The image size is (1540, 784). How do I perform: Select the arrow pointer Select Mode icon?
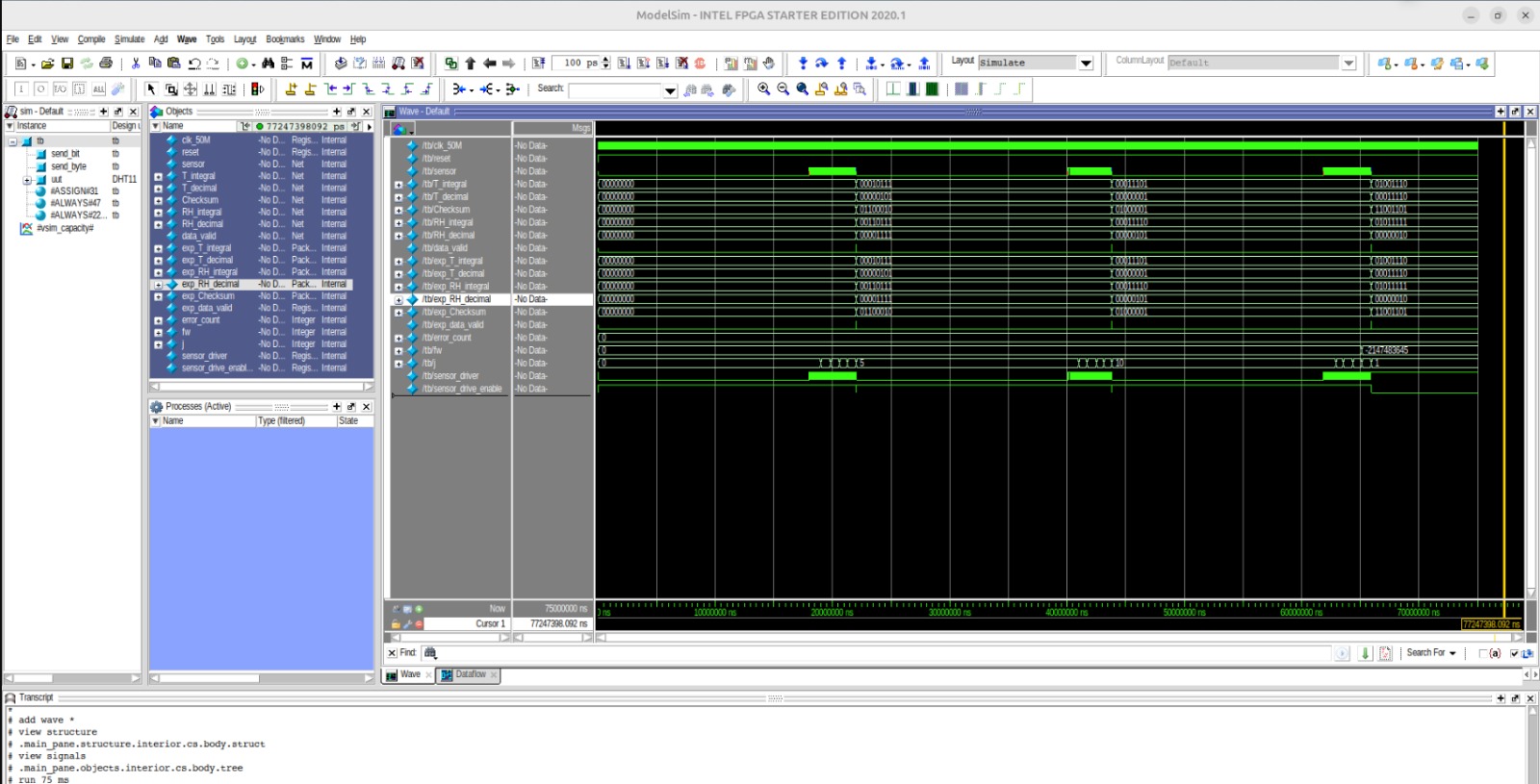click(151, 89)
